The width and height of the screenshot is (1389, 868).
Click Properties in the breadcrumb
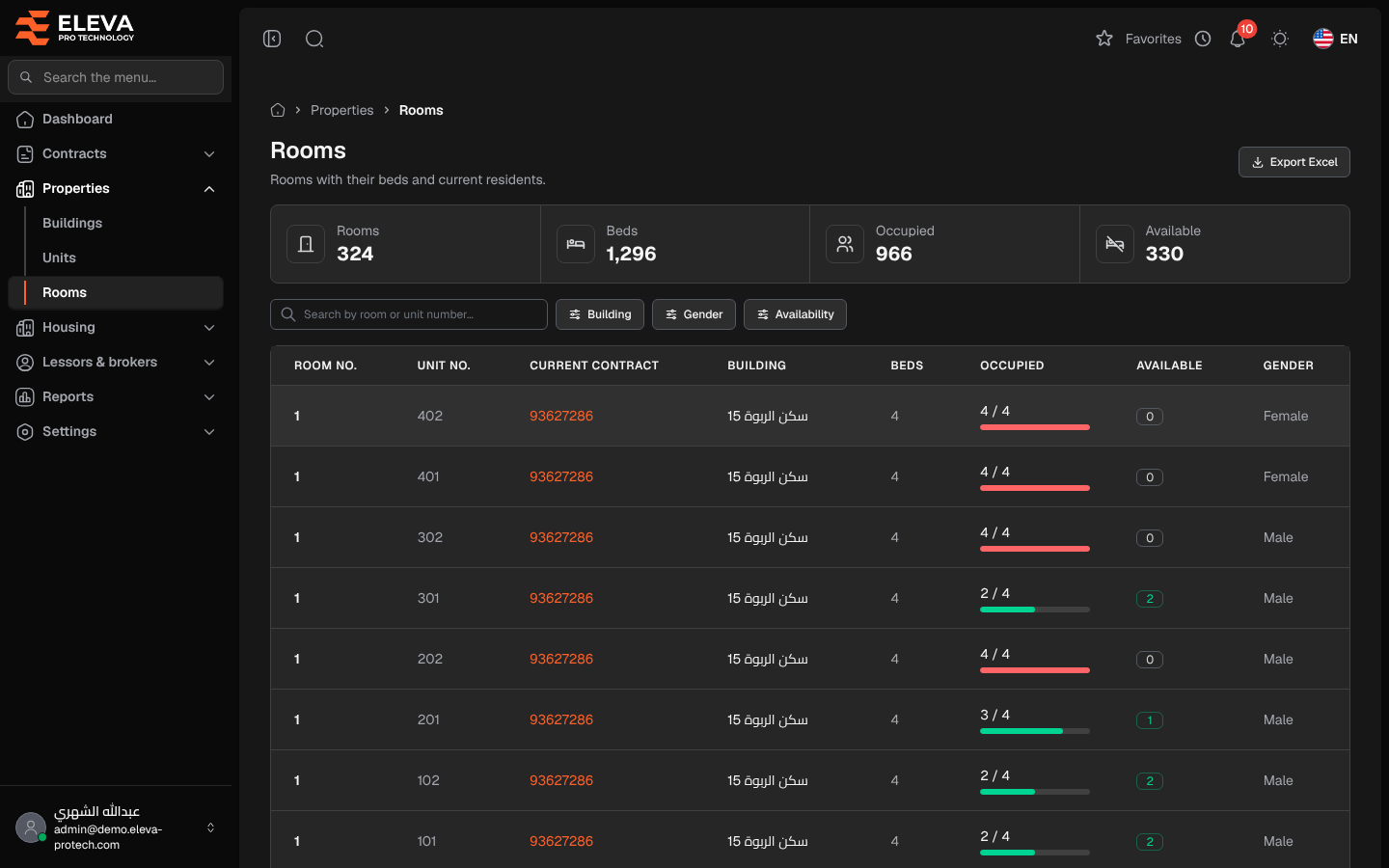(x=341, y=110)
